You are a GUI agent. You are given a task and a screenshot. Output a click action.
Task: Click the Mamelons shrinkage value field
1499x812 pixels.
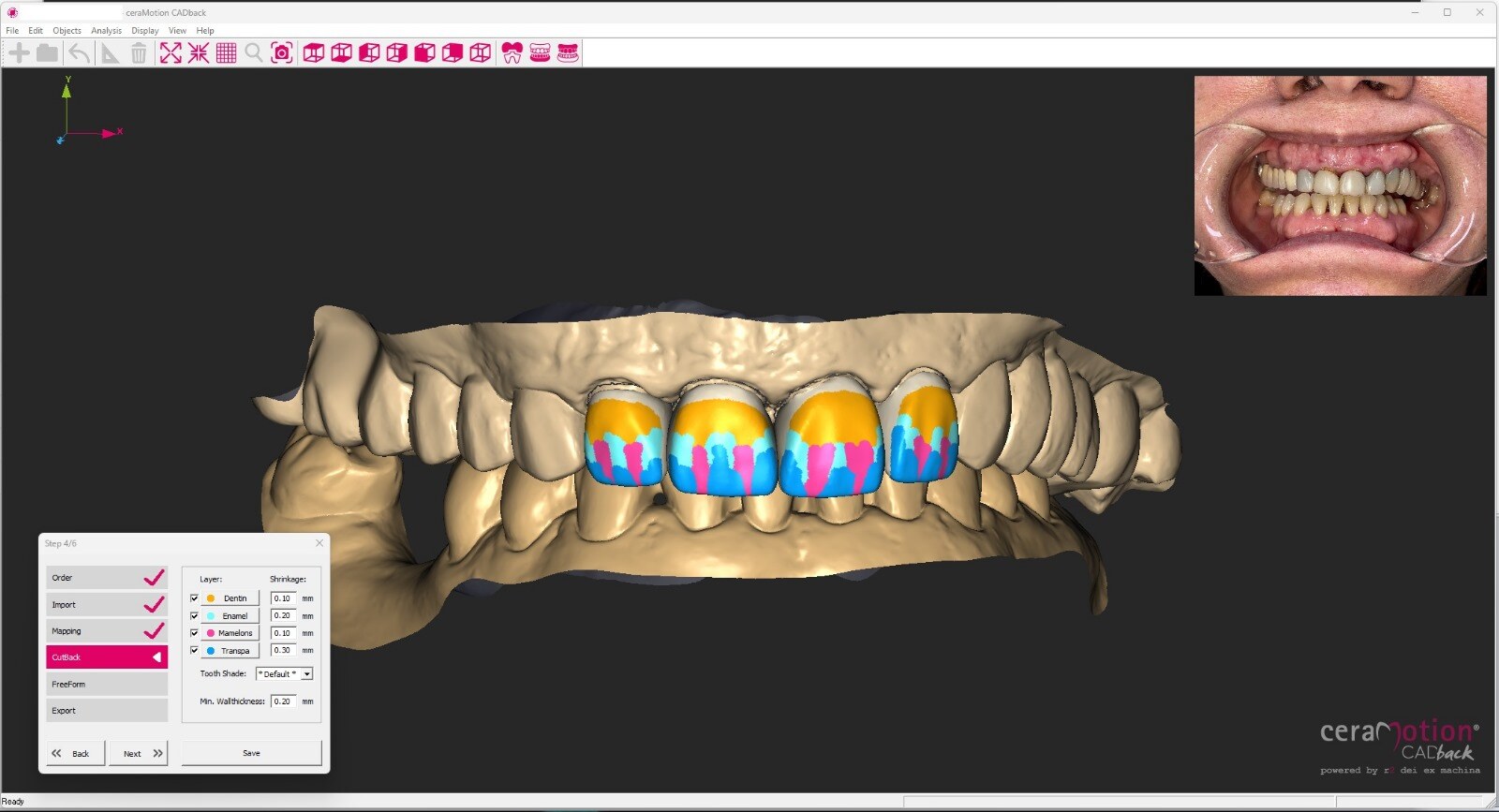tap(284, 633)
